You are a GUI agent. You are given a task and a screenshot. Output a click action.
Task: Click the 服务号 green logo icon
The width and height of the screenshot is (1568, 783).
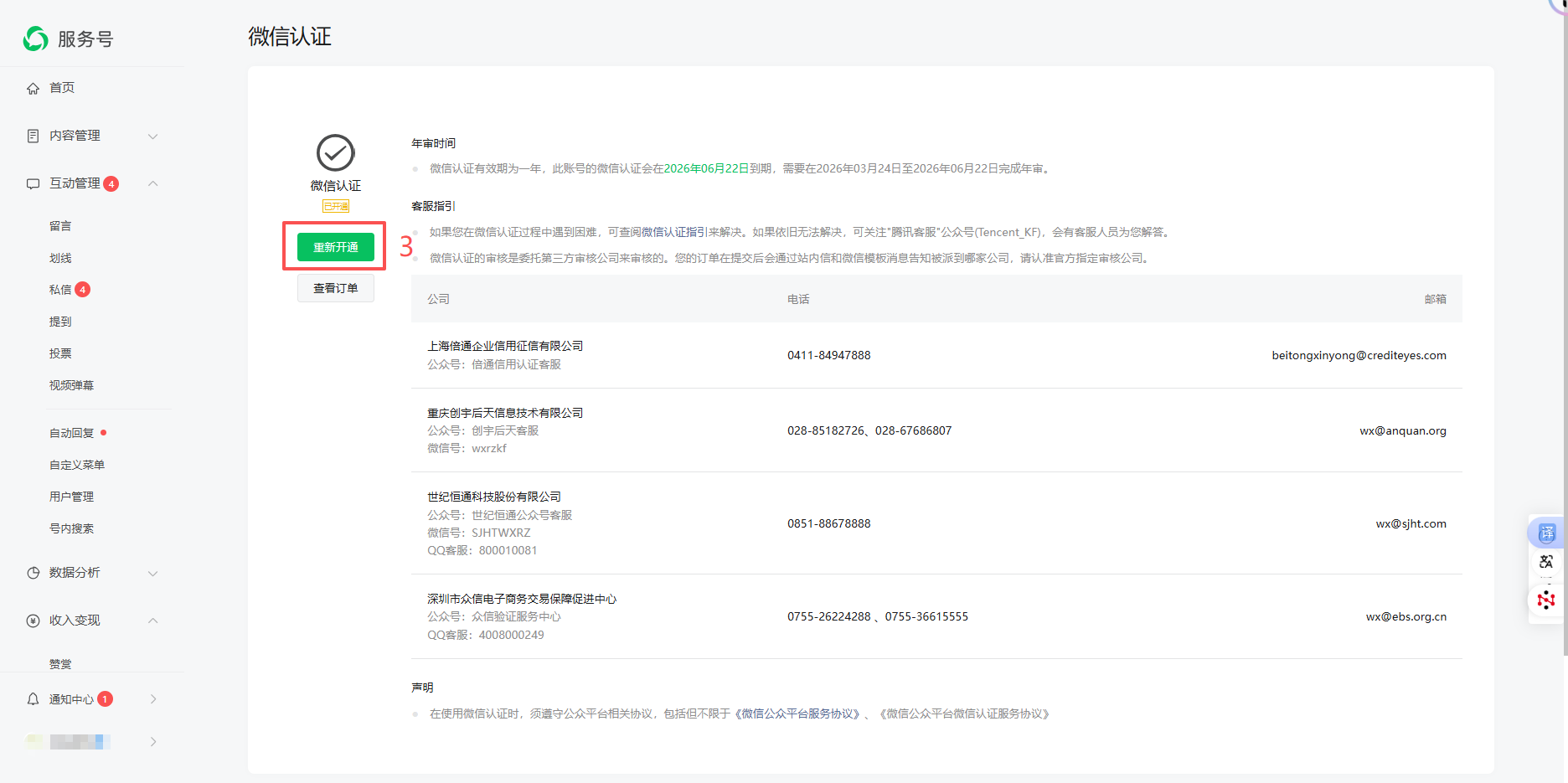tap(35, 39)
